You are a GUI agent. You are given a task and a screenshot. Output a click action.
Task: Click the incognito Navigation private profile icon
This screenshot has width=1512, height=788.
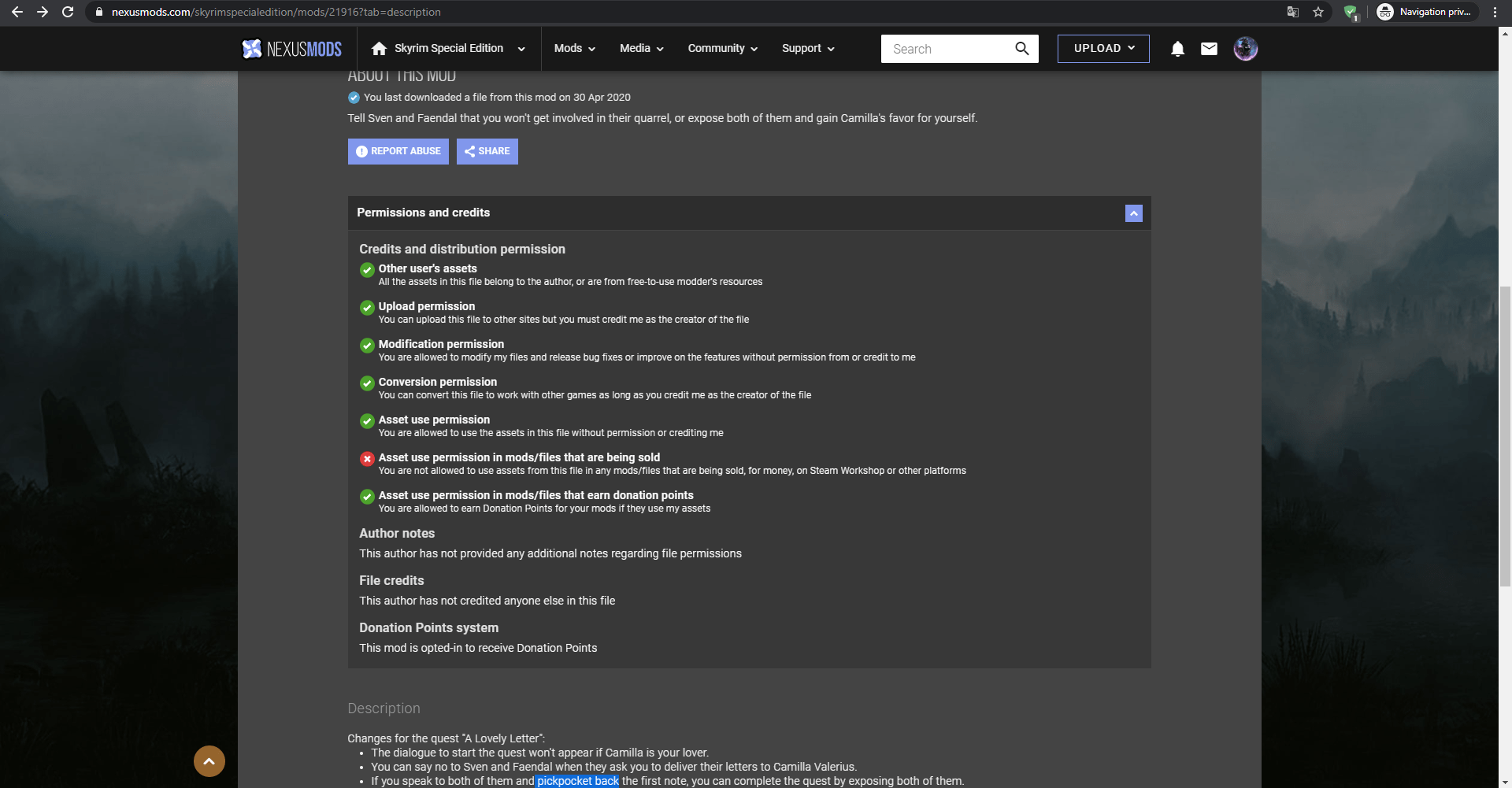point(1385,12)
